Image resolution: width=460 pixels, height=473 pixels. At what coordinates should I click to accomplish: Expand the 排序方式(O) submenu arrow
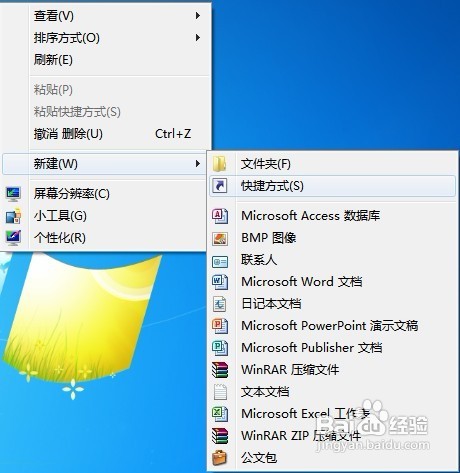tap(198, 38)
